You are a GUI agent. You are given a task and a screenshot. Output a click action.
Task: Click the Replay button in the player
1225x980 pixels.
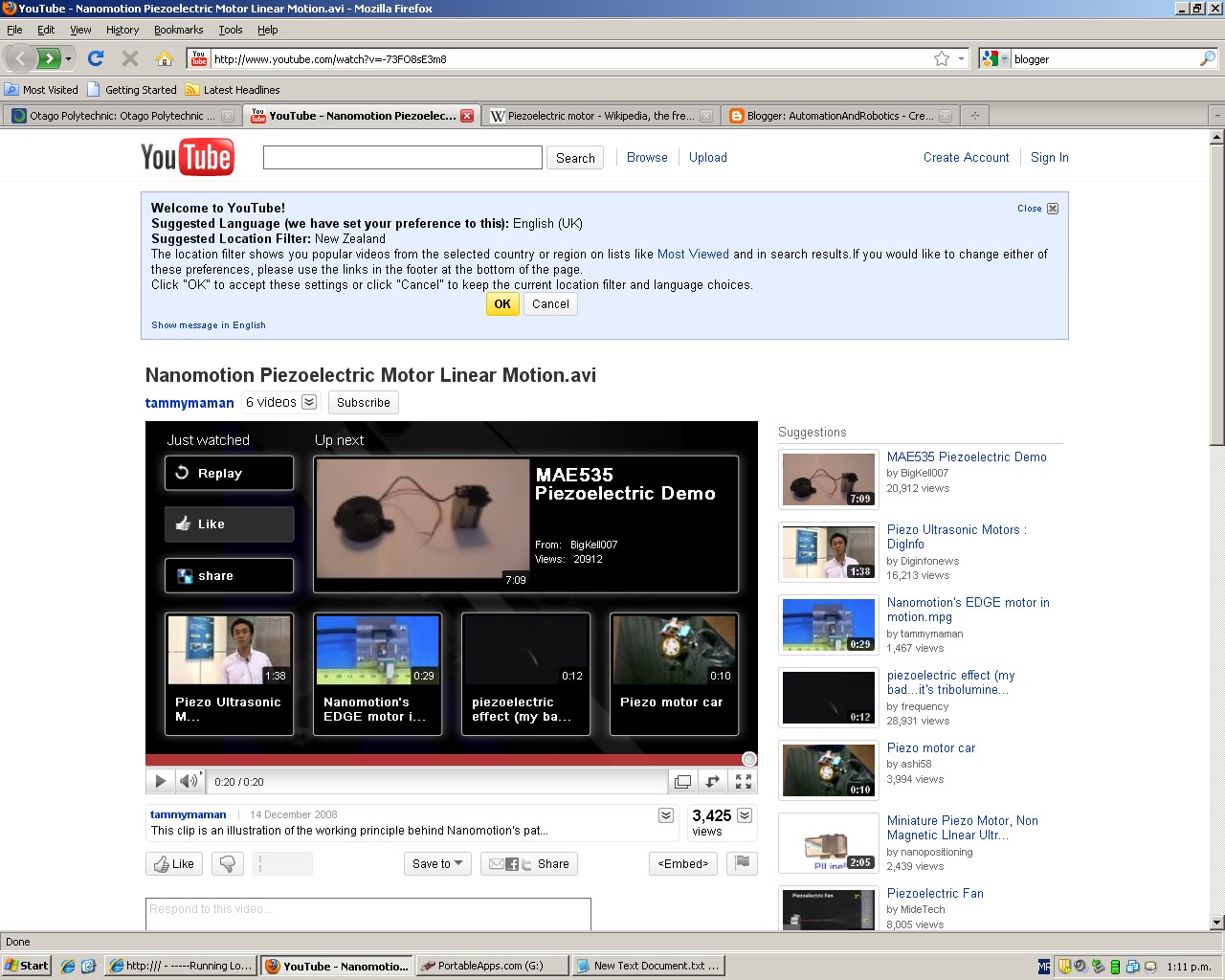pyautogui.click(x=230, y=473)
